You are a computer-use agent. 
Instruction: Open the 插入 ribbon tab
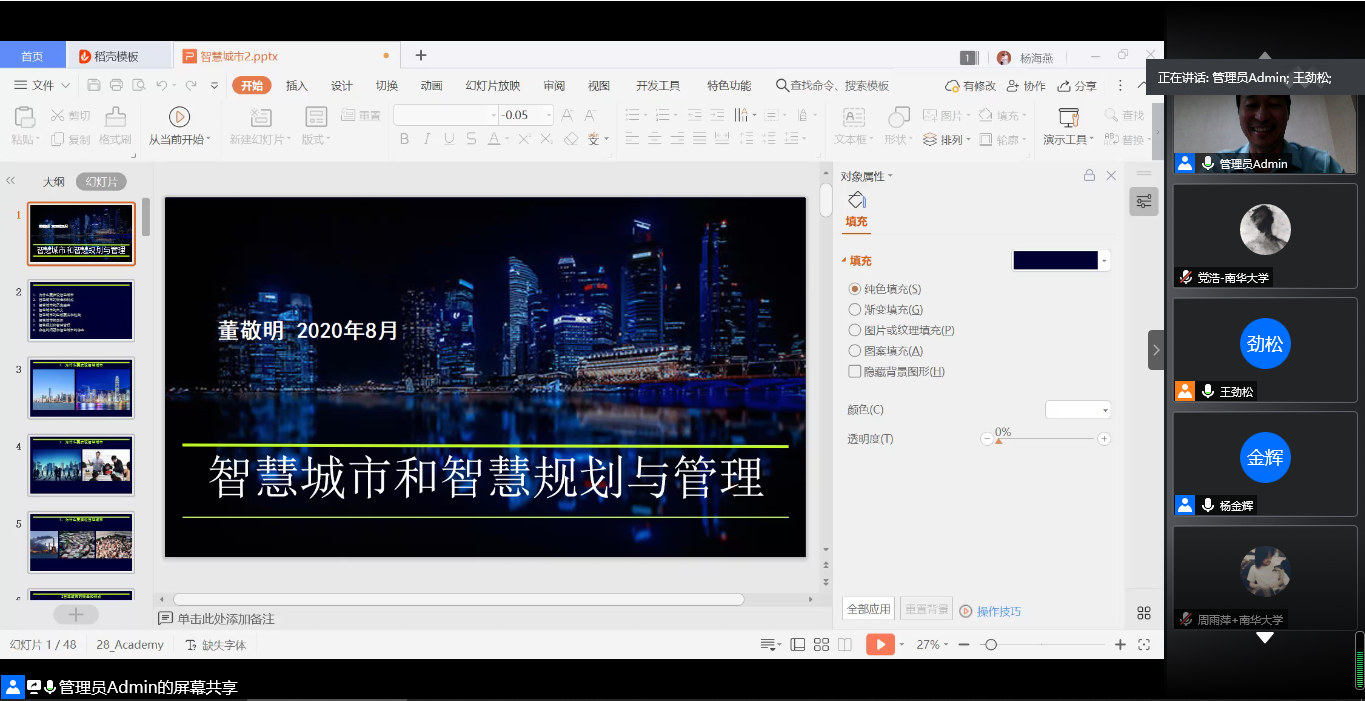click(297, 86)
